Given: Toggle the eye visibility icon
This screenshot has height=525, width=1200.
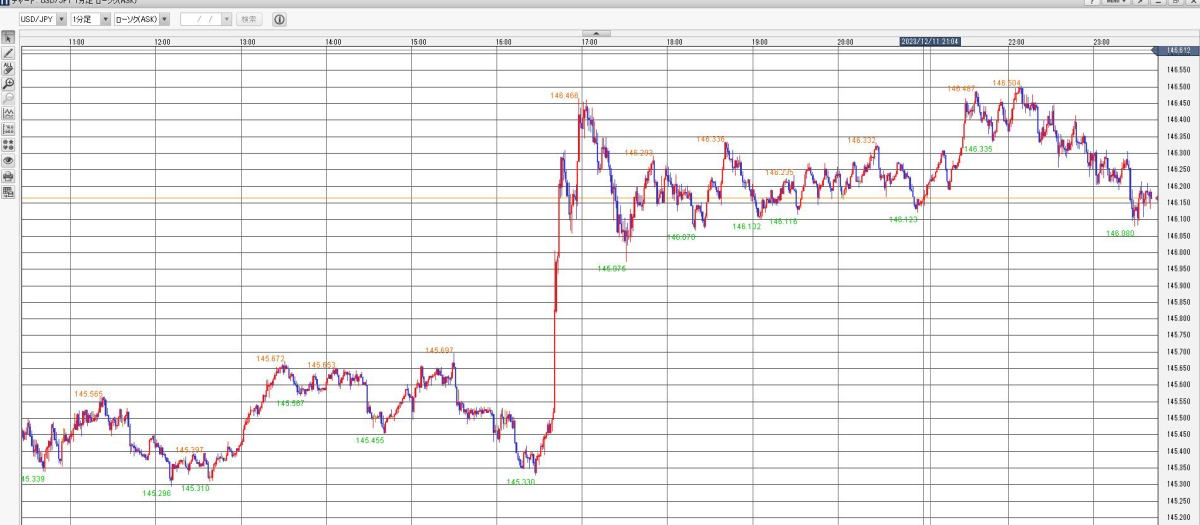Looking at the screenshot, I should 8,160.
